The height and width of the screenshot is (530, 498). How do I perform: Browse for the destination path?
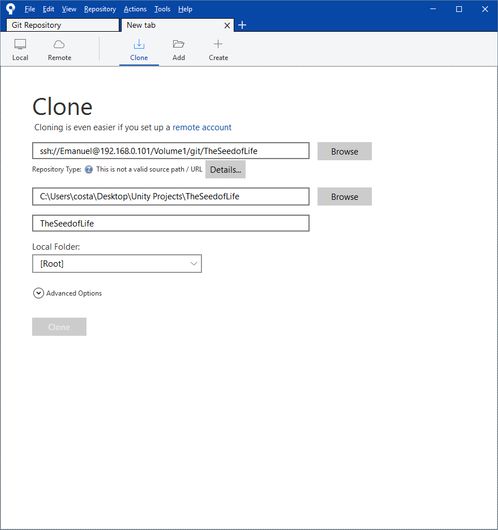[345, 196]
